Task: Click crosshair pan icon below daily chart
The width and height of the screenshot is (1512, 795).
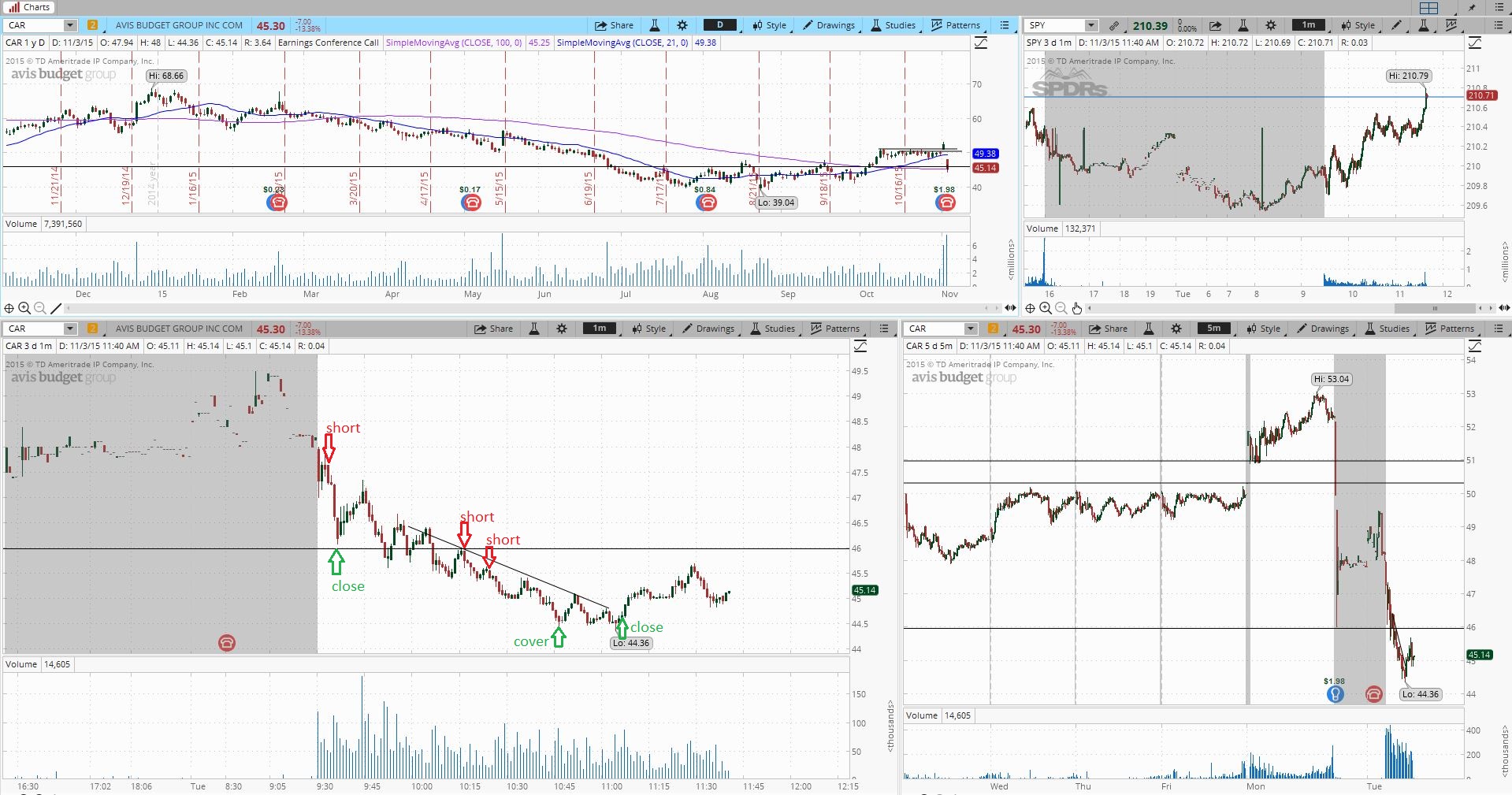Action: coord(9,308)
